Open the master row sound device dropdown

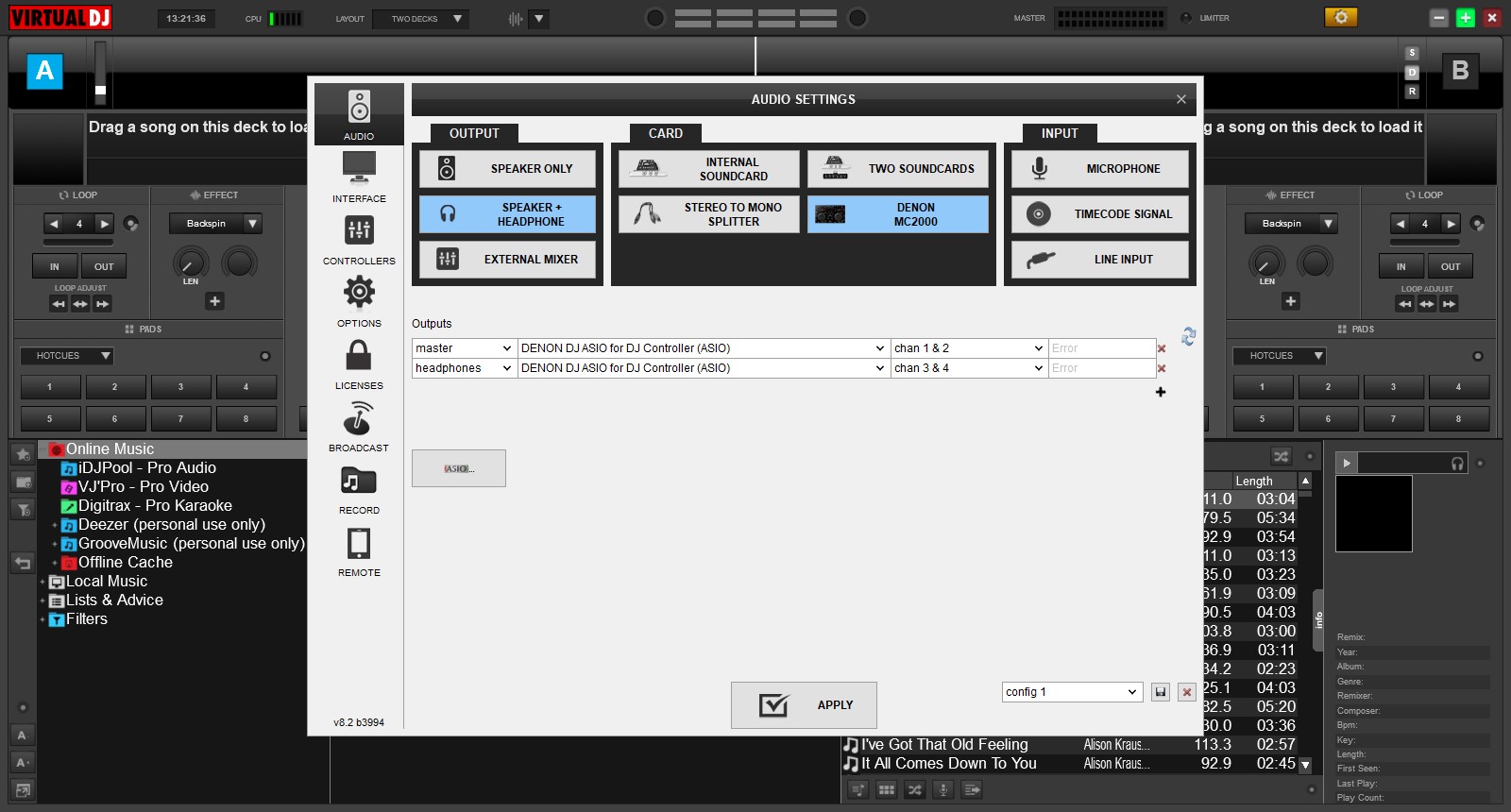click(704, 348)
